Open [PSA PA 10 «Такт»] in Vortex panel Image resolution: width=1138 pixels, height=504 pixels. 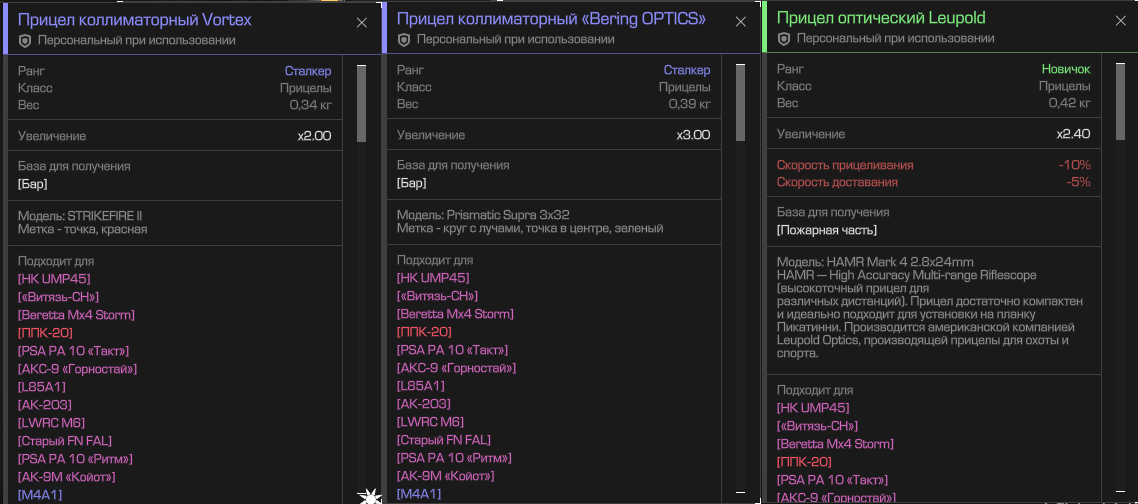[x=73, y=351]
